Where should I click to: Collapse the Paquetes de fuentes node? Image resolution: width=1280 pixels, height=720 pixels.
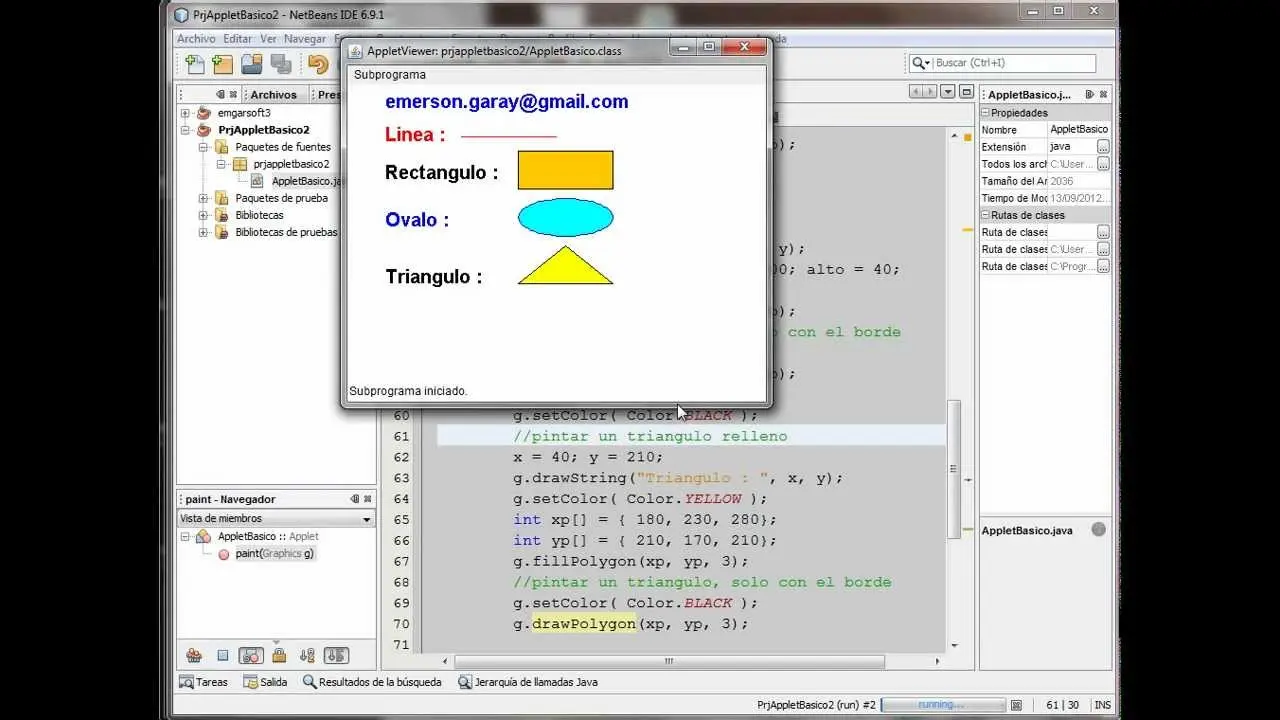(x=203, y=147)
